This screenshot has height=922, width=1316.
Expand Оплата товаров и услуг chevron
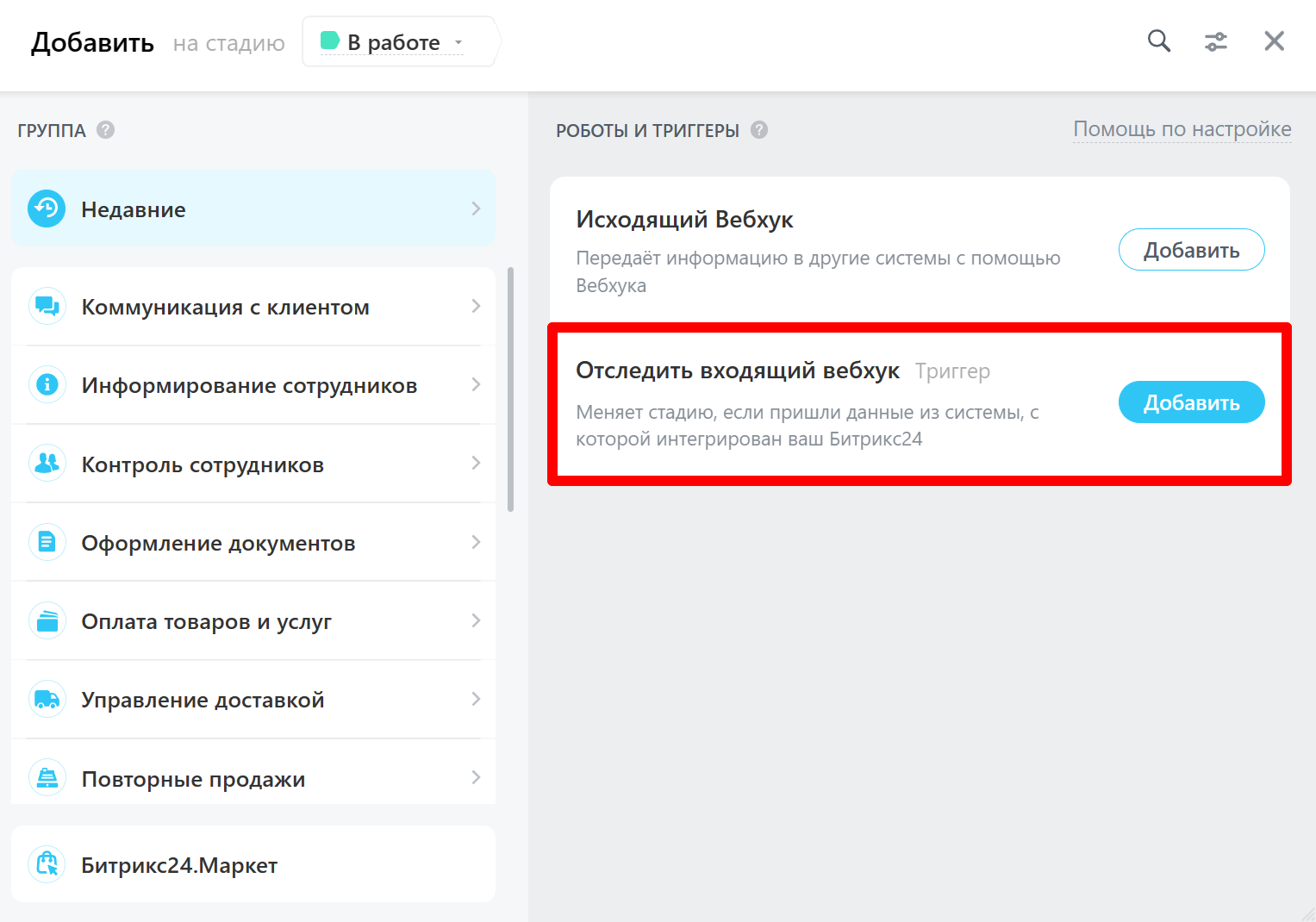pyautogui.click(x=476, y=620)
